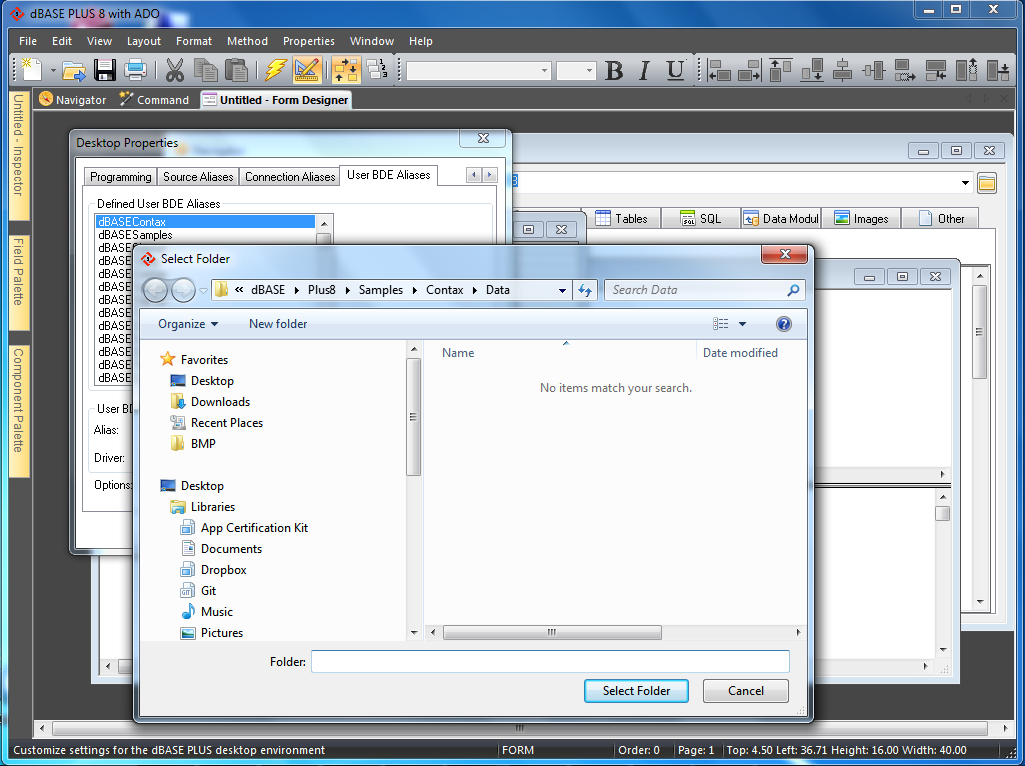1025x766 pixels.
Task: Apply Italic formatting
Action: click(644, 70)
